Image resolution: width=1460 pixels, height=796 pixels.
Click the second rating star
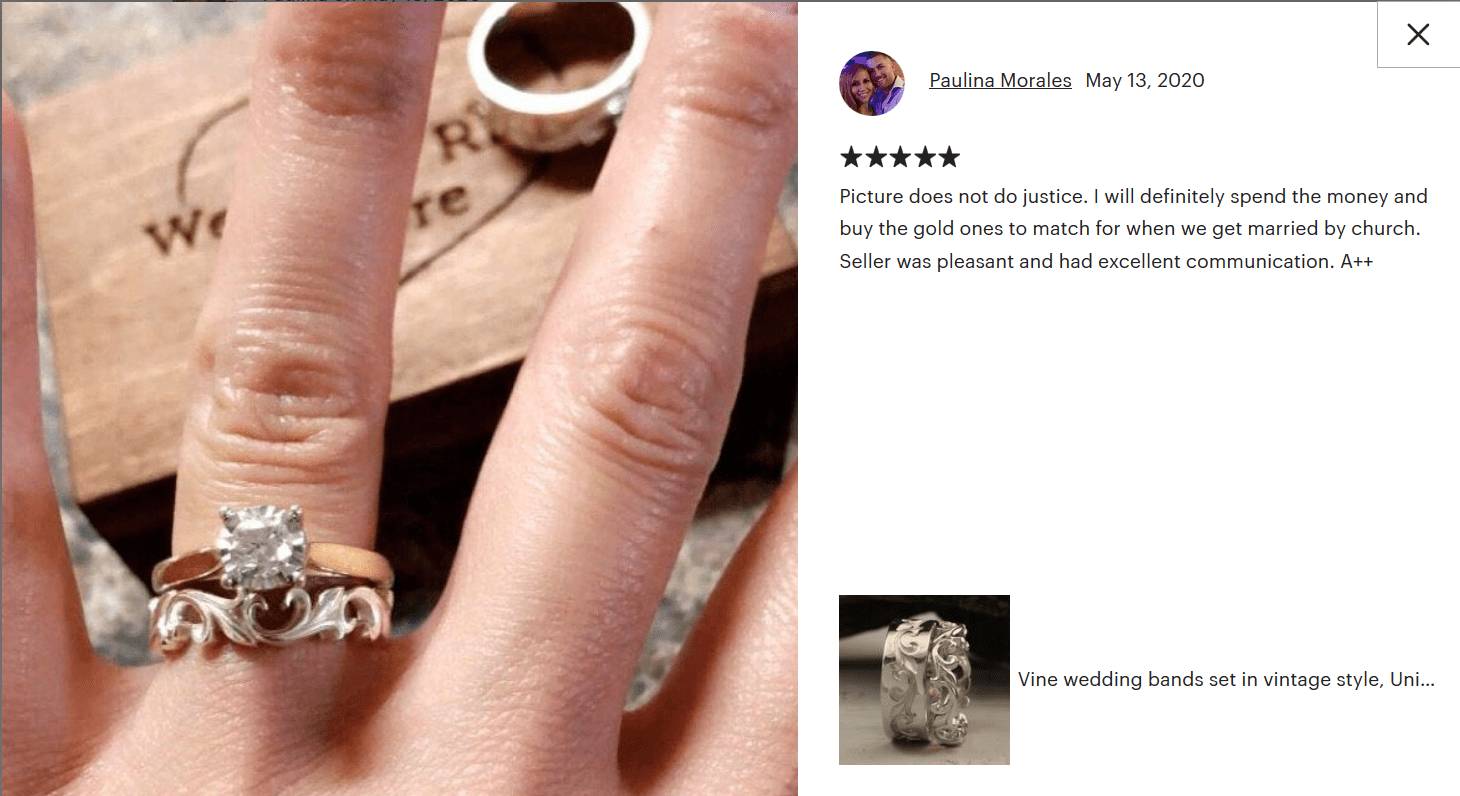point(875,157)
